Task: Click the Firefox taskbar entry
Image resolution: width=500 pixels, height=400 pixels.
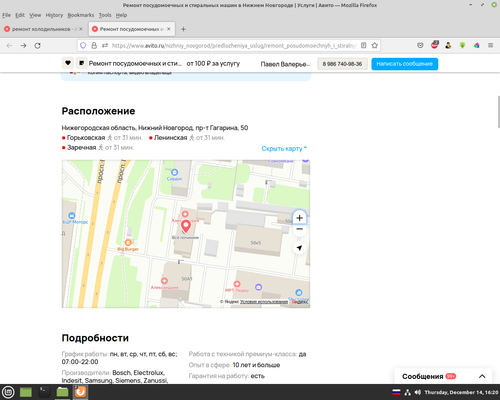Action: pos(80,392)
